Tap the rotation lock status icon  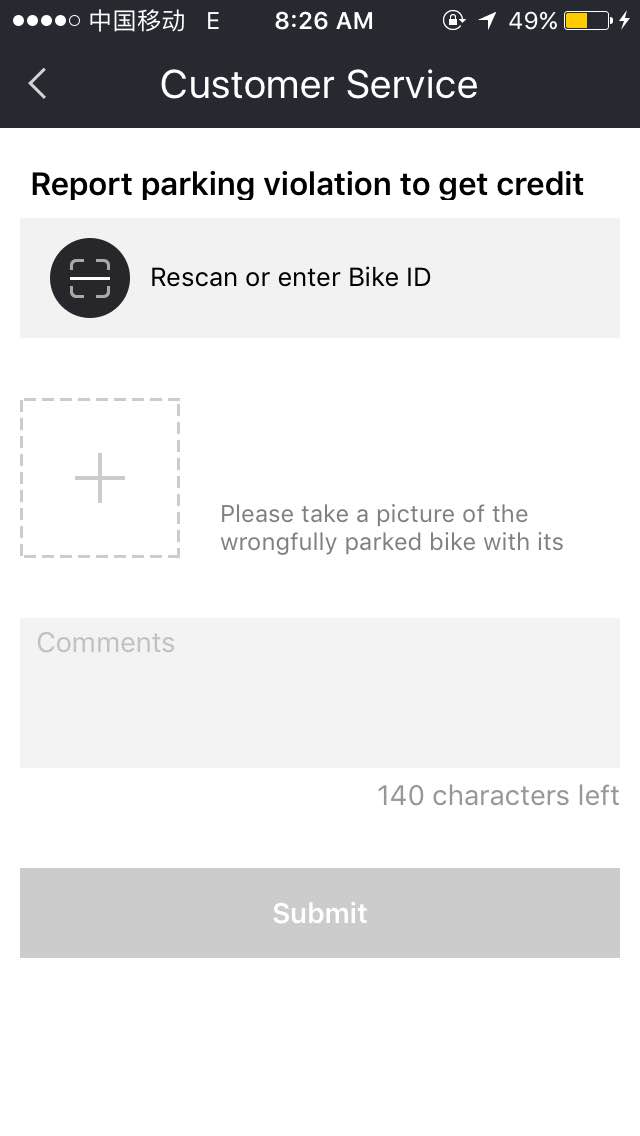[453, 21]
